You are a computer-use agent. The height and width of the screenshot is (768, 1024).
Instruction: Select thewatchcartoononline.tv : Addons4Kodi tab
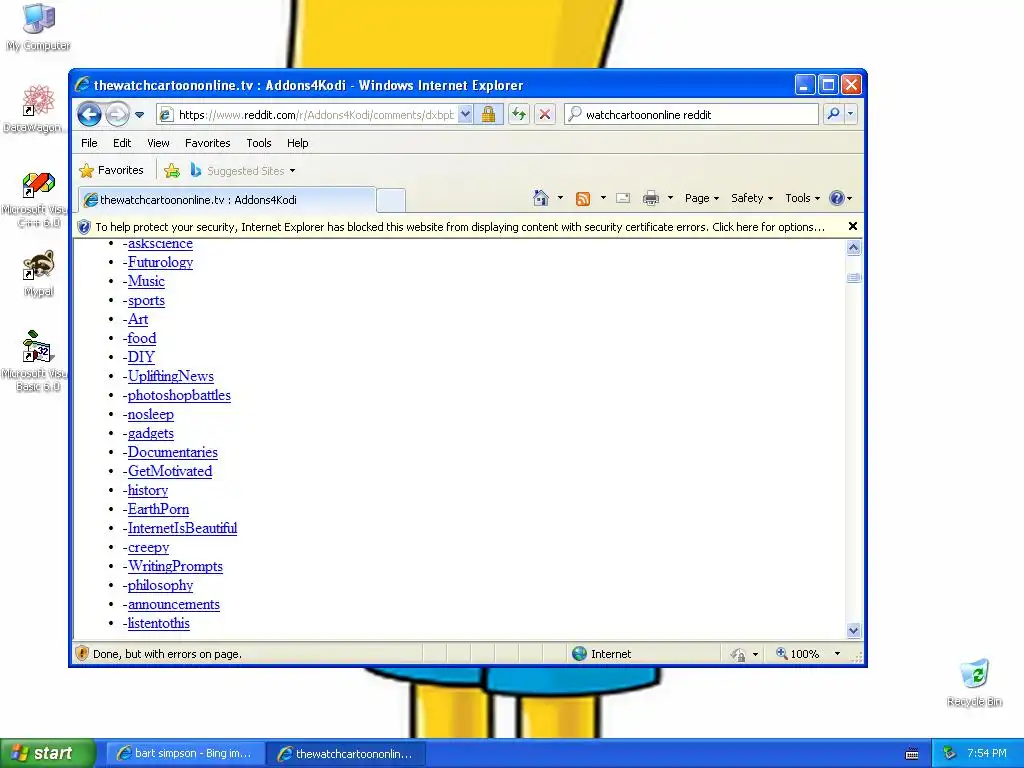tap(227, 200)
